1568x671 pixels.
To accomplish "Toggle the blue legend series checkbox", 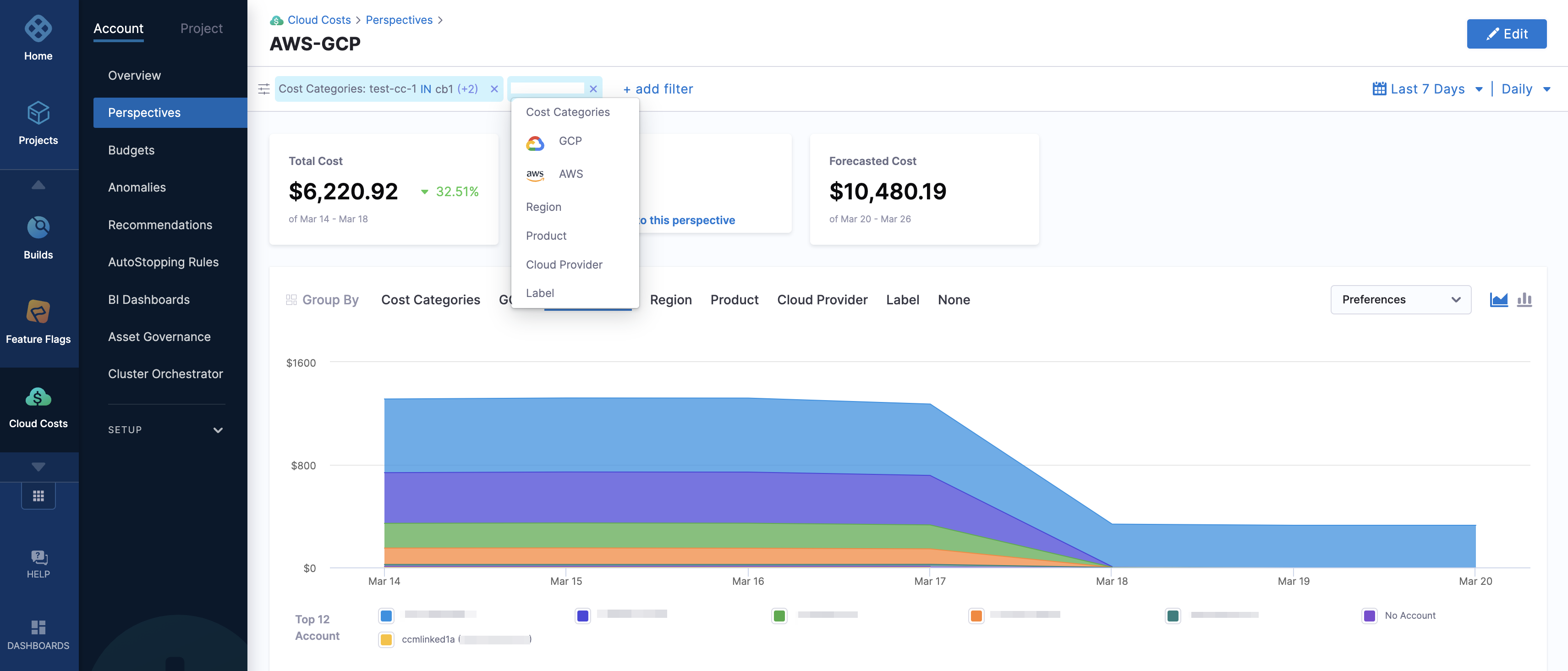I will tap(386, 616).
